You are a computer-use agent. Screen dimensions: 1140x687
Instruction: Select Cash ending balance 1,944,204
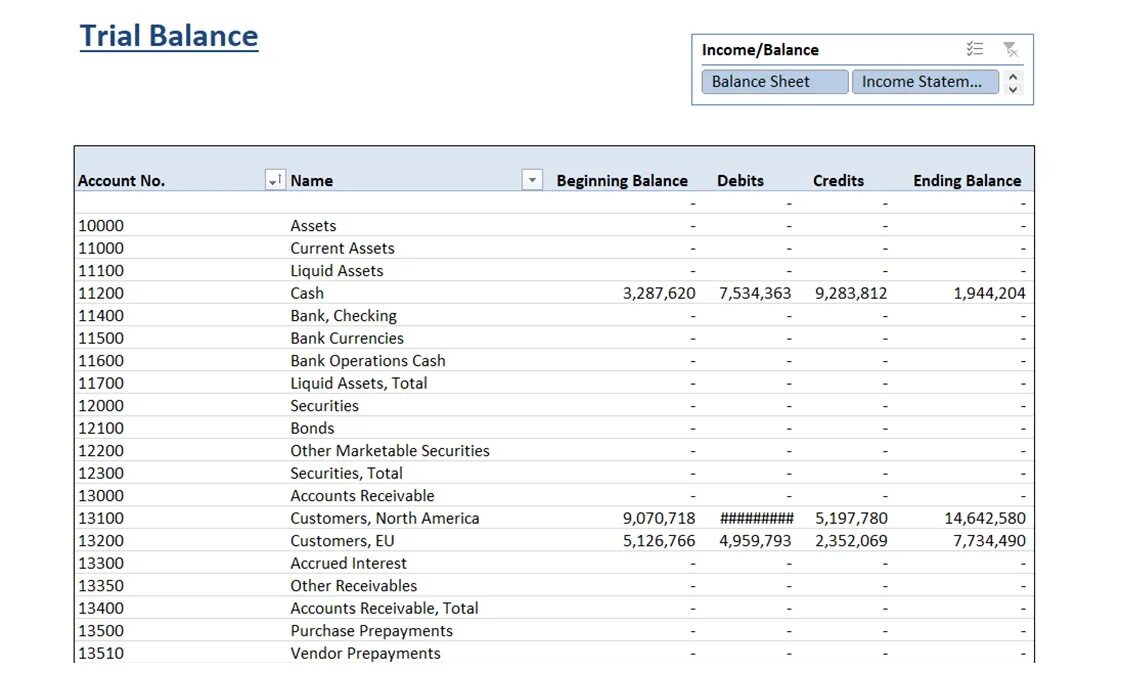(x=990, y=293)
